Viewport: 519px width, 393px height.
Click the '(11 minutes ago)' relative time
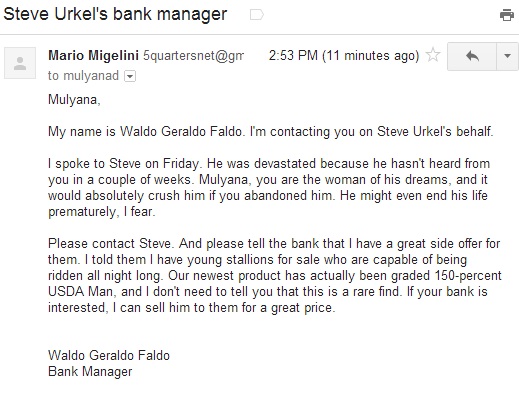pyautogui.click(x=370, y=56)
